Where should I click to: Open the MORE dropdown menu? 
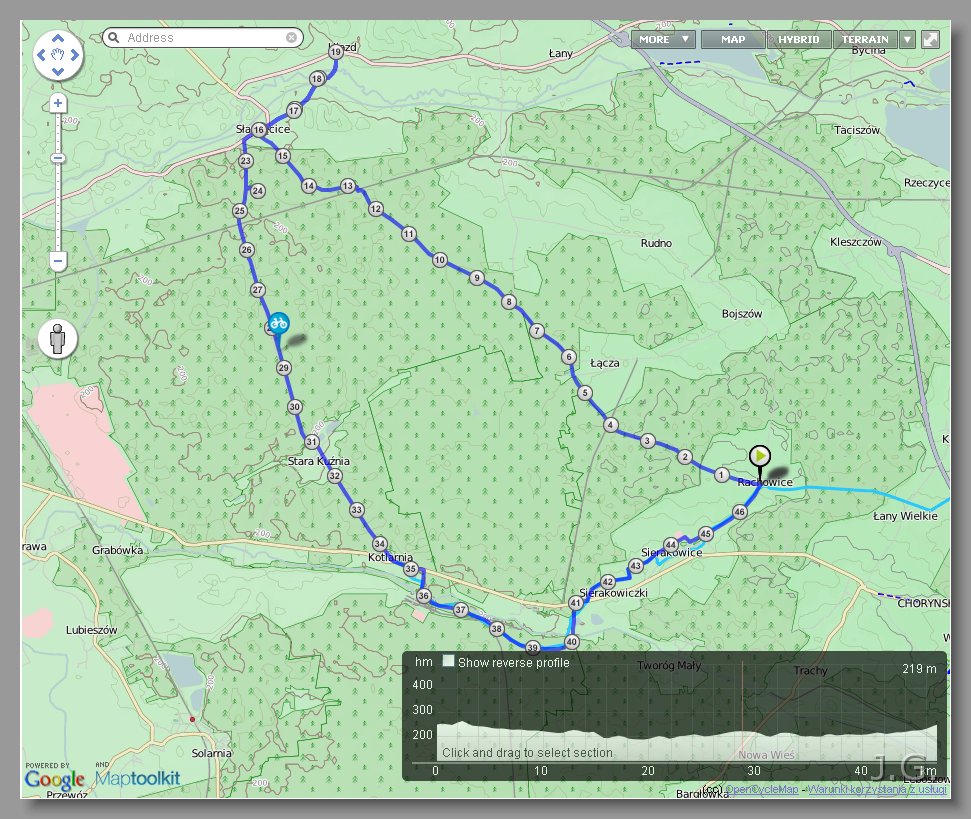663,40
